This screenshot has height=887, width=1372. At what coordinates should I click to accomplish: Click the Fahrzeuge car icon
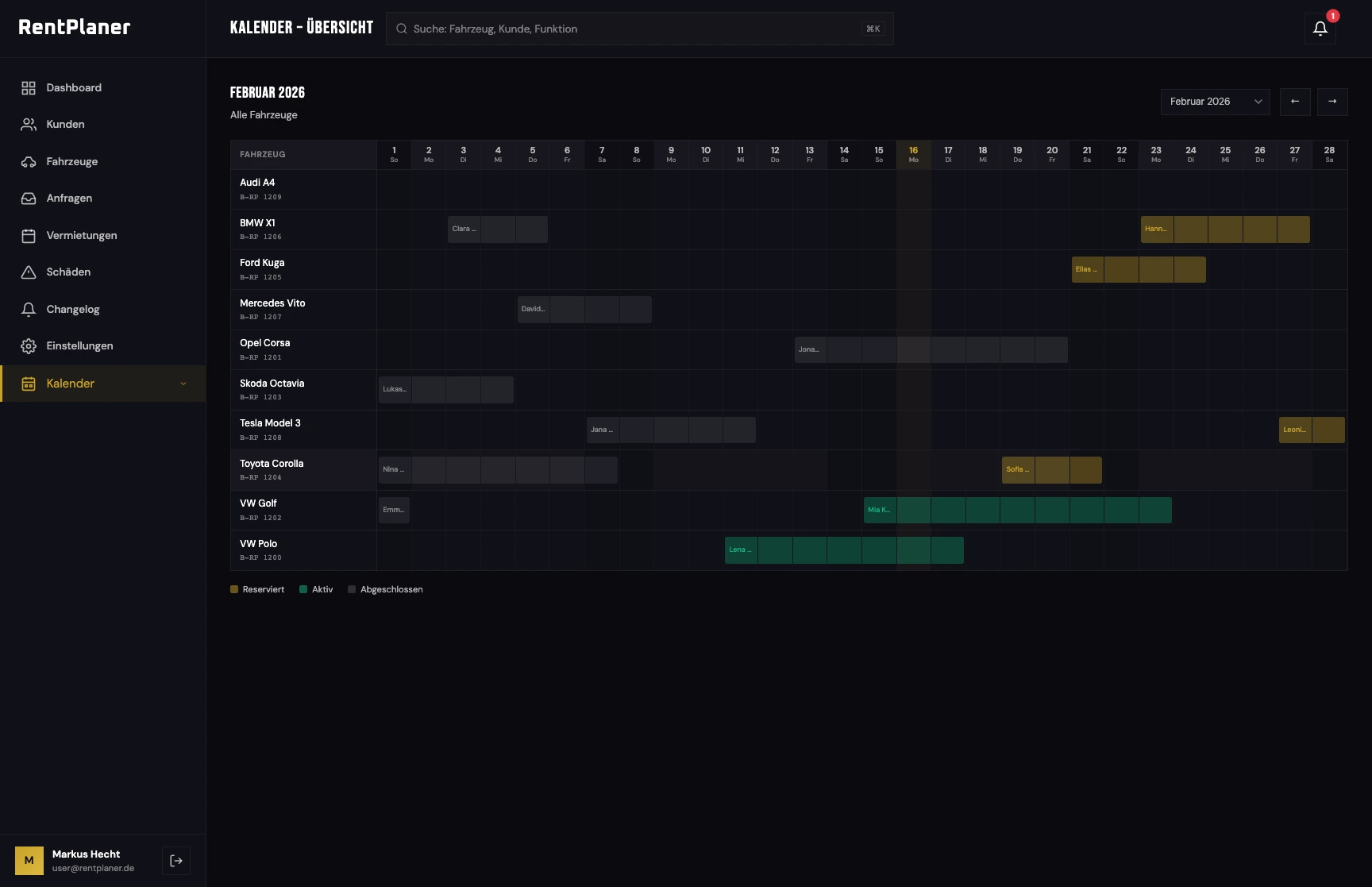coord(29,162)
